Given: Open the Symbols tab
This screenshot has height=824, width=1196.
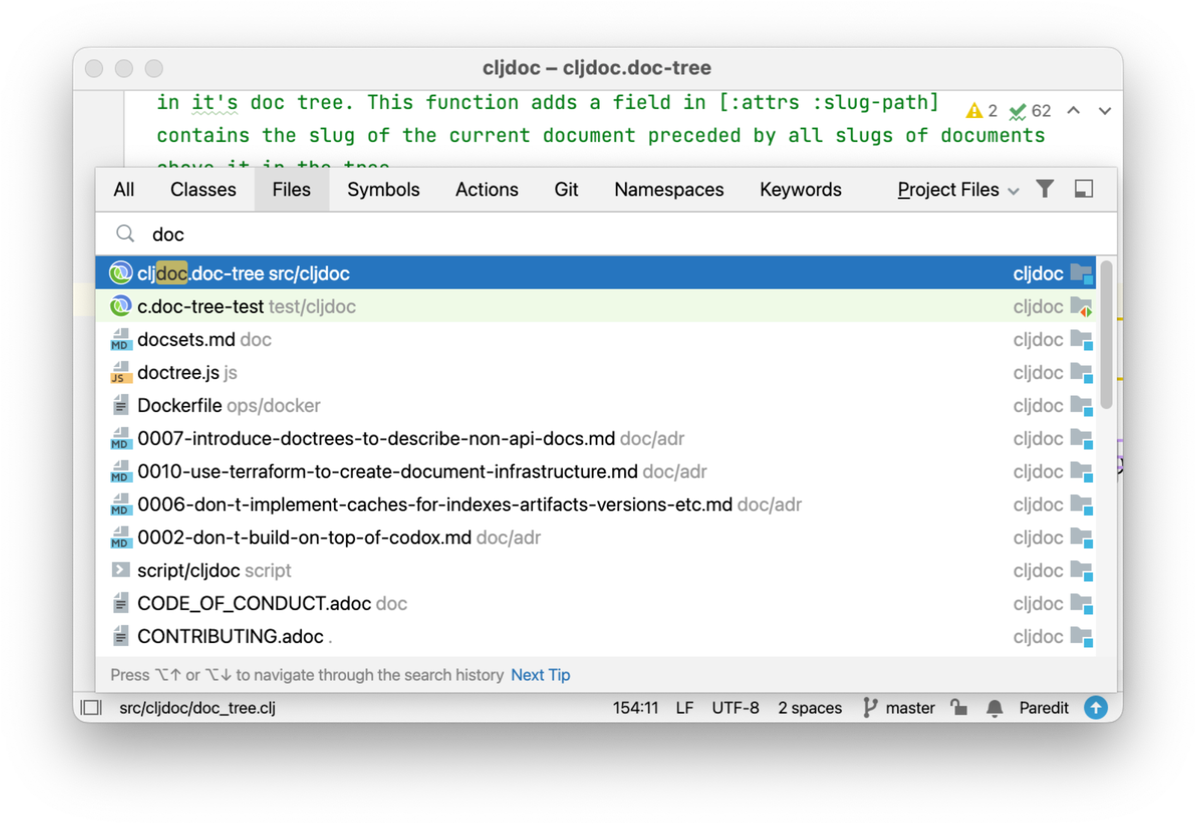Looking at the screenshot, I should pyautogui.click(x=383, y=189).
